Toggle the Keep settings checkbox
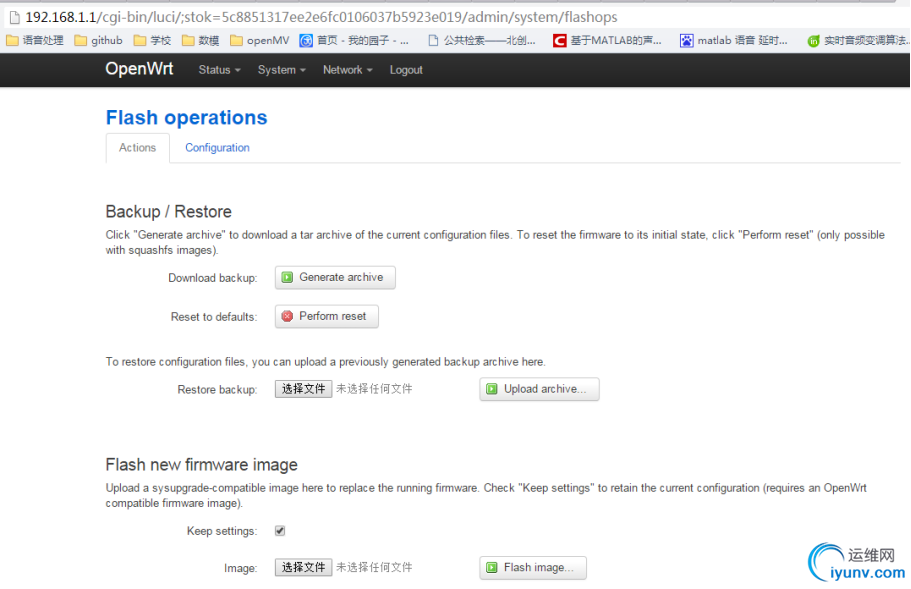The height and width of the screenshot is (589, 911). point(280,531)
